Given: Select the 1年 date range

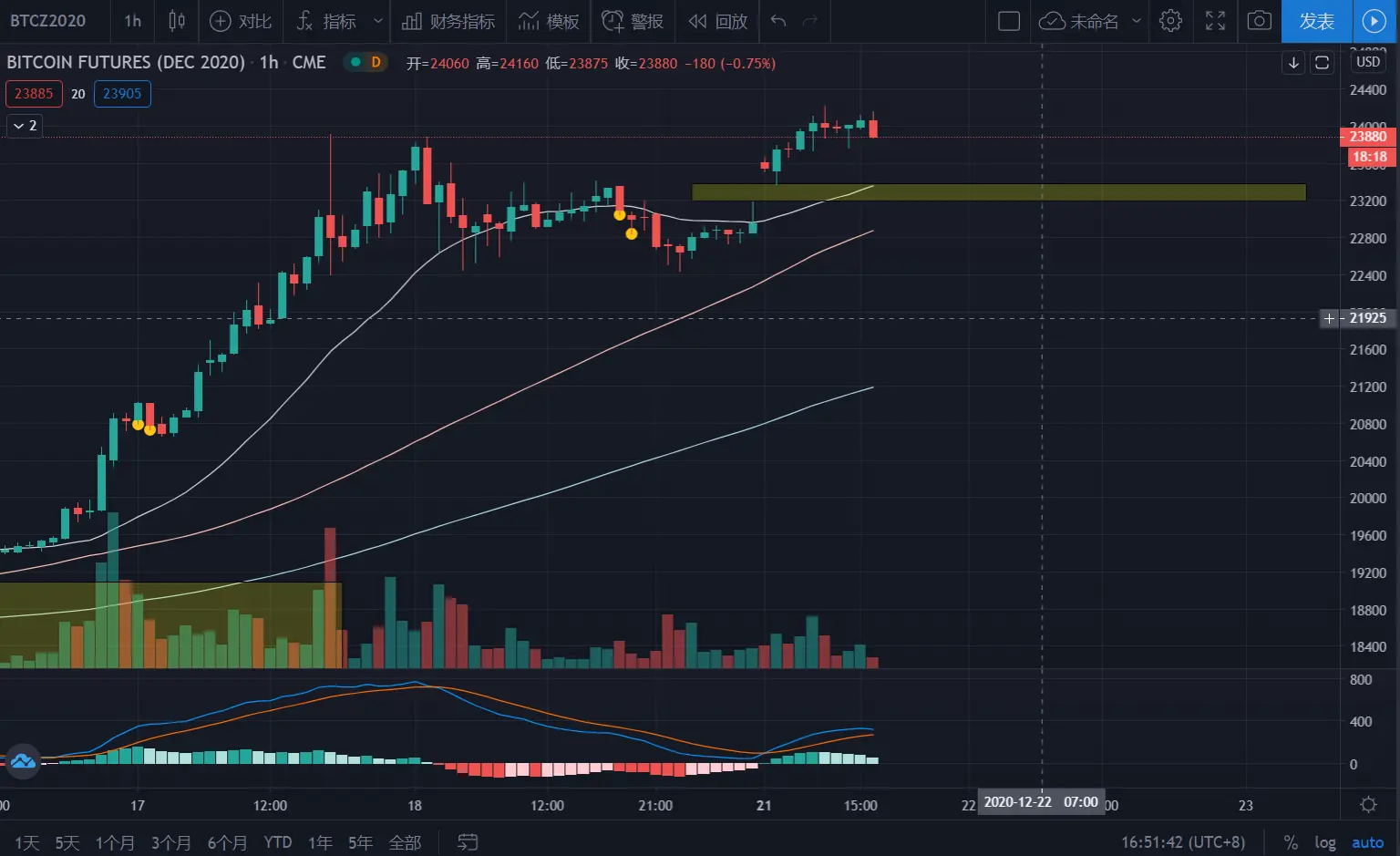Looking at the screenshot, I should pyautogui.click(x=320, y=842).
